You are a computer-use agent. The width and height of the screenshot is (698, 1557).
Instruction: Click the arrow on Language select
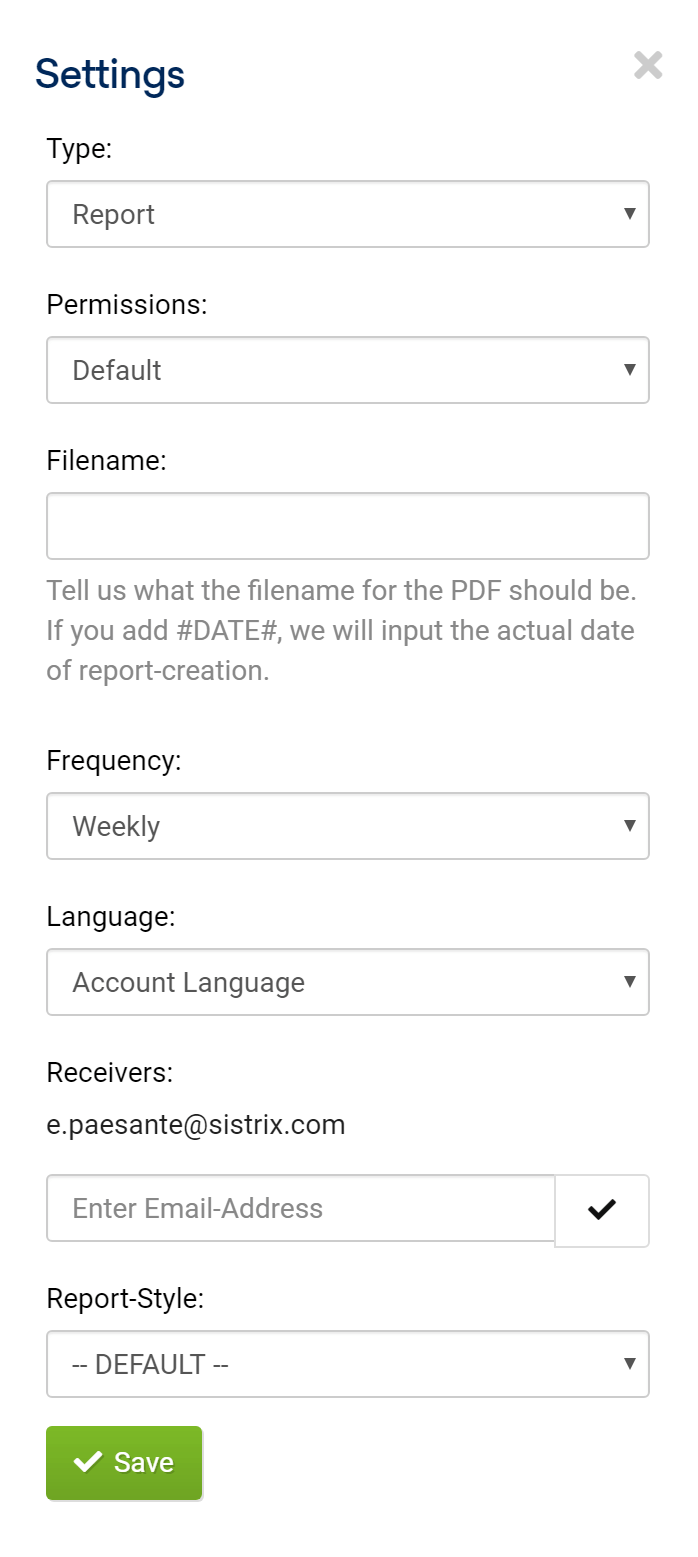630,981
